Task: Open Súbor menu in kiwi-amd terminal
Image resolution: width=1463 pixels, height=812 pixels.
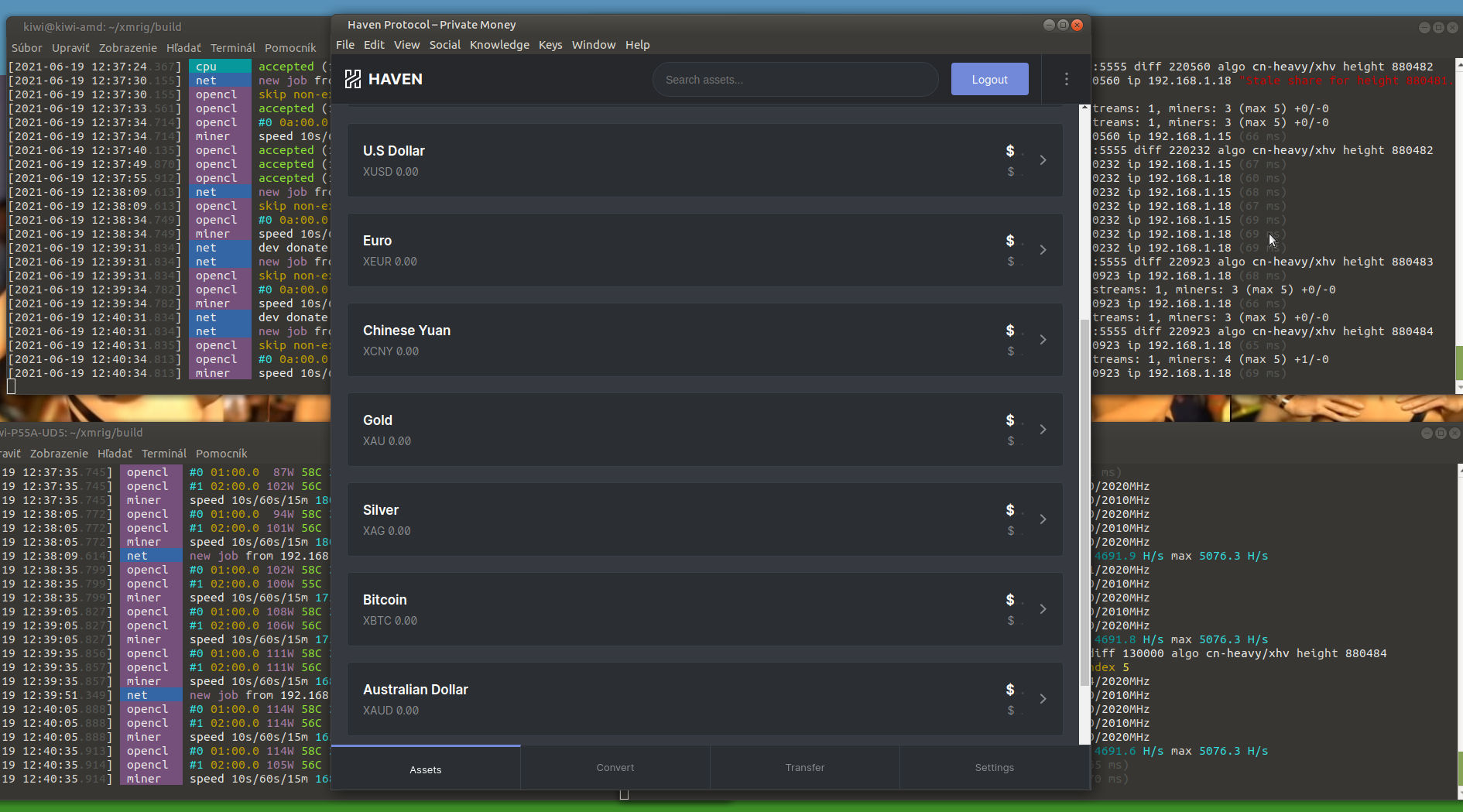Action: click(27, 48)
